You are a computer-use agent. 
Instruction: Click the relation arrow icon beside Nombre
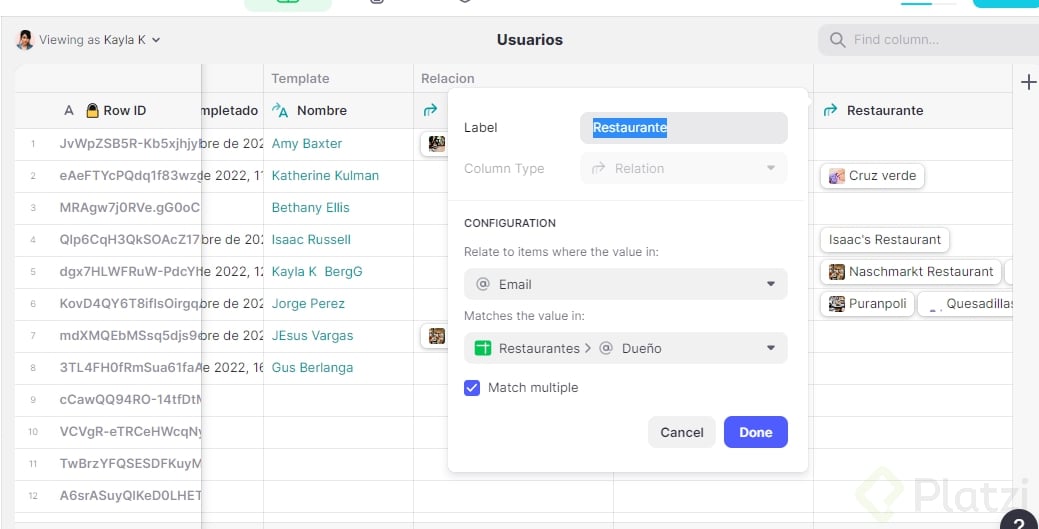coord(280,111)
